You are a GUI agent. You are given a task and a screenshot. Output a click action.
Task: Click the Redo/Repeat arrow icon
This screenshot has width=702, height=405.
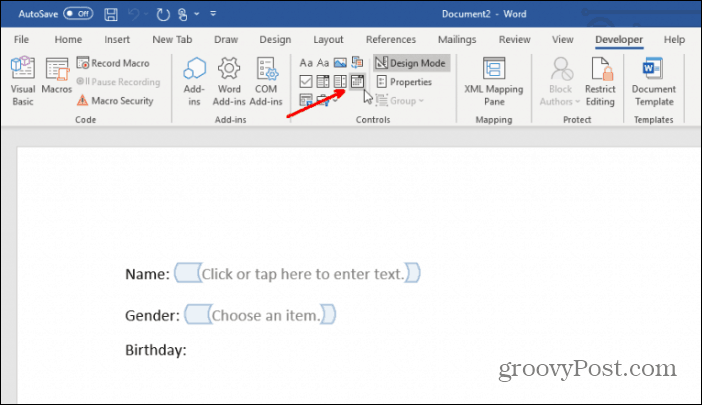click(163, 14)
